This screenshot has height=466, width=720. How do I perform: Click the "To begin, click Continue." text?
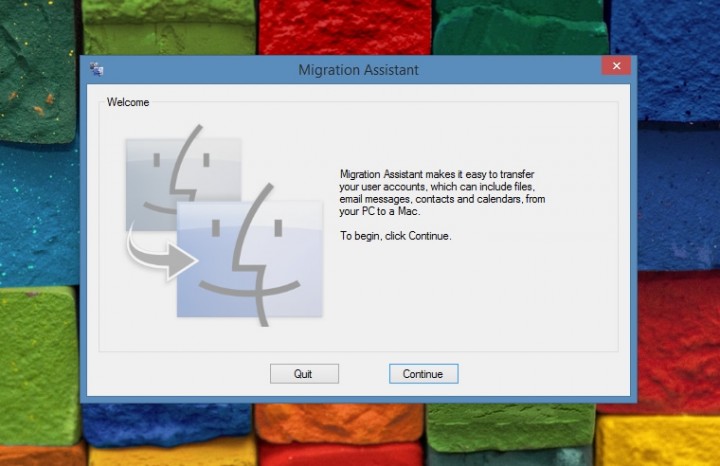point(395,236)
